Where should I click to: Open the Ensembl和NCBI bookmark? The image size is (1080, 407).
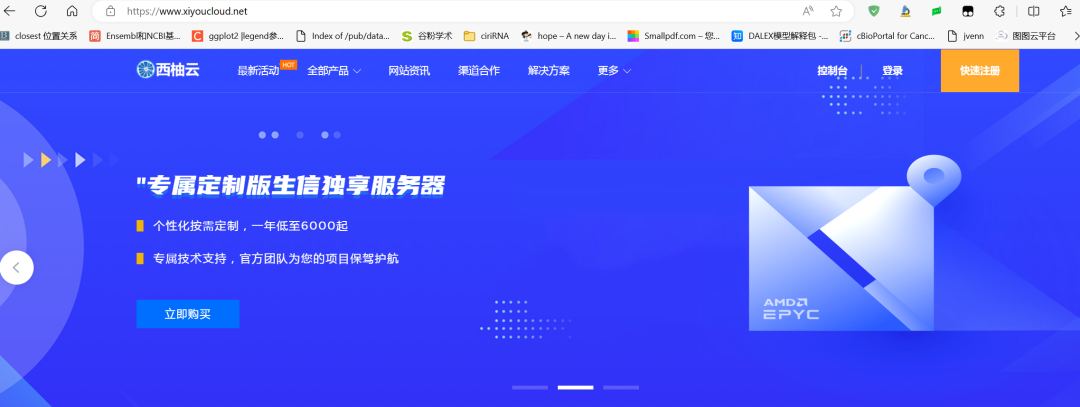pos(135,36)
